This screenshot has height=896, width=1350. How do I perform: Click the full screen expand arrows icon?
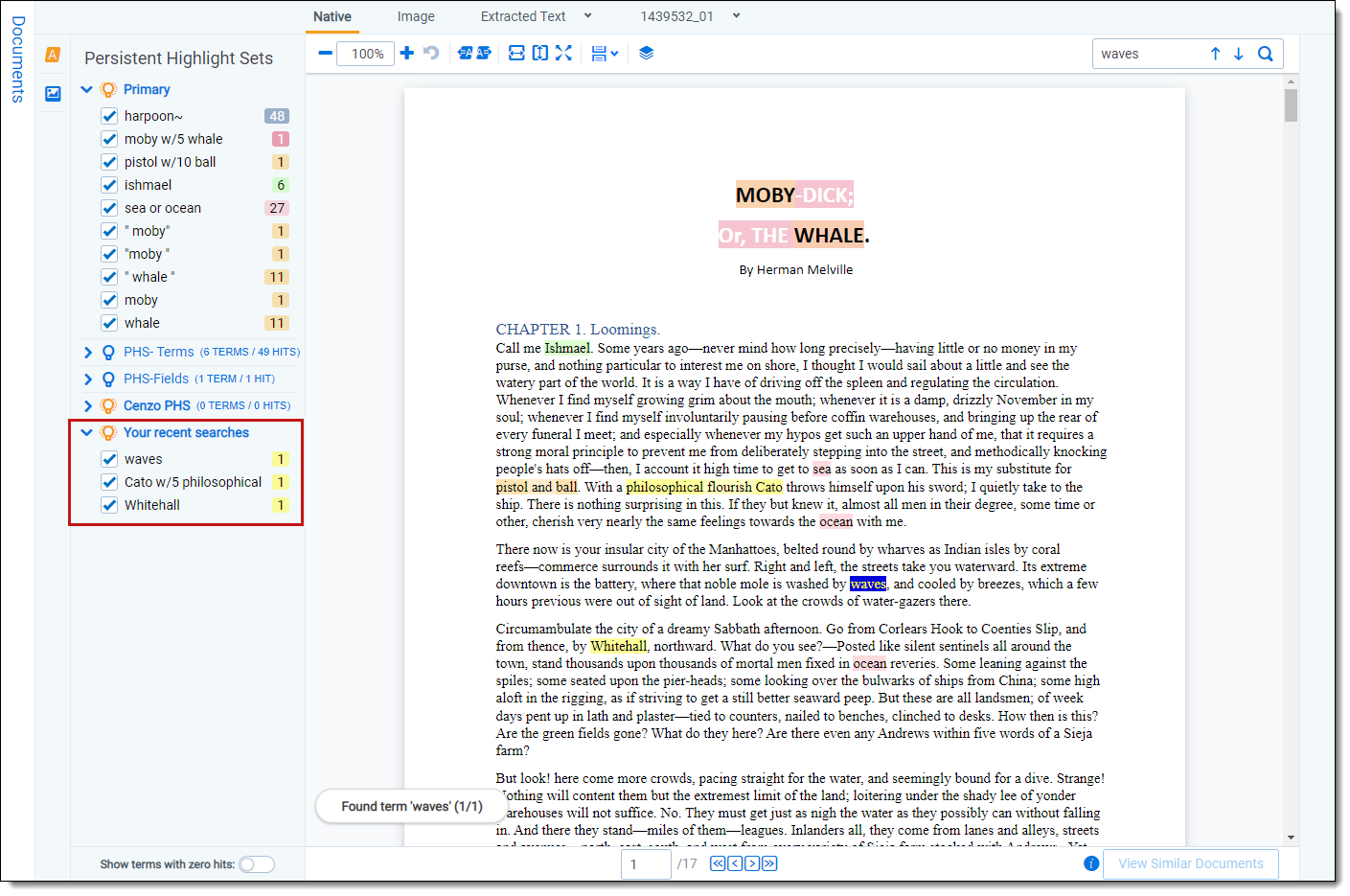point(563,54)
